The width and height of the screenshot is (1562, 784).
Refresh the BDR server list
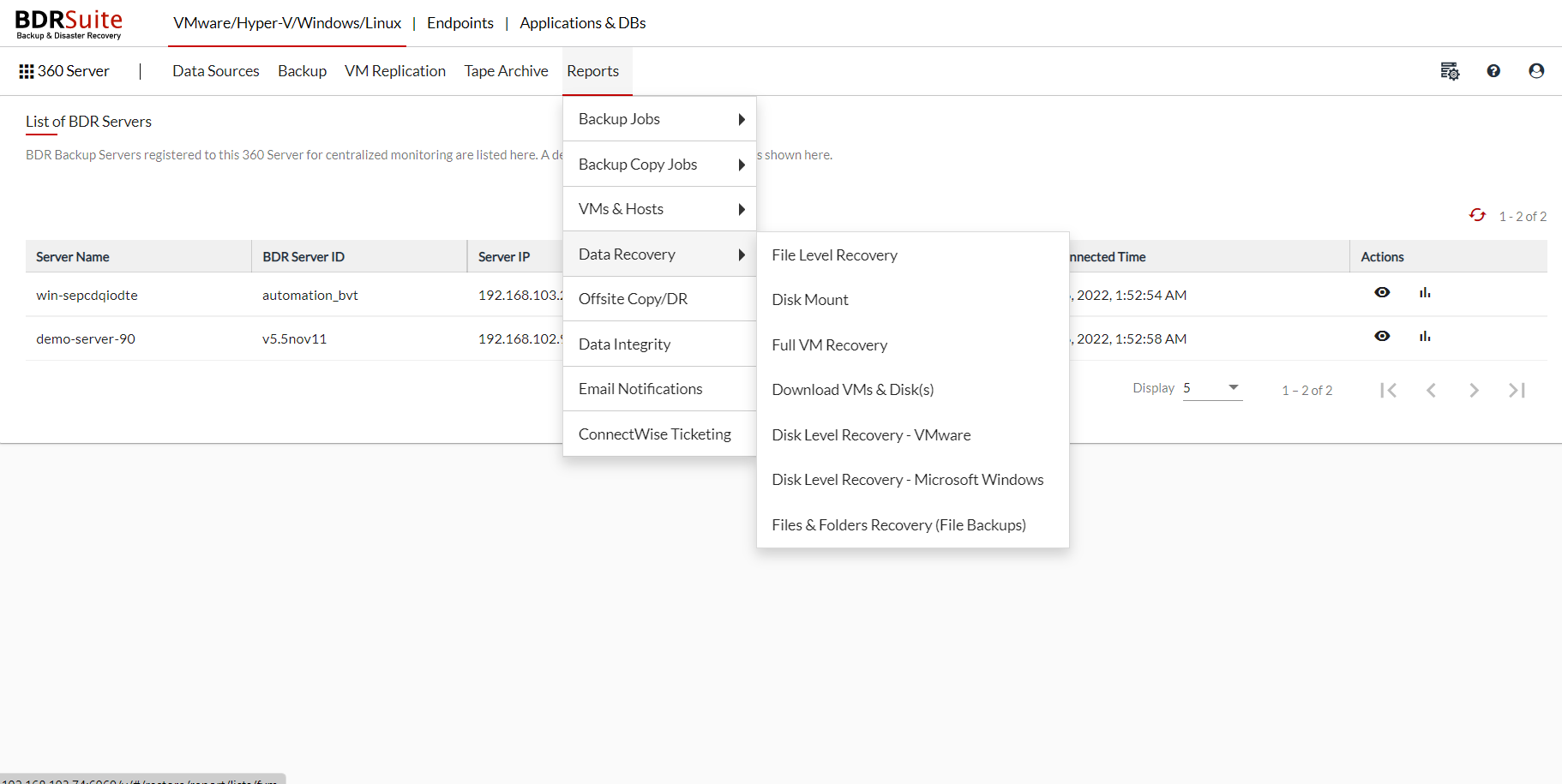click(1477, 215)
